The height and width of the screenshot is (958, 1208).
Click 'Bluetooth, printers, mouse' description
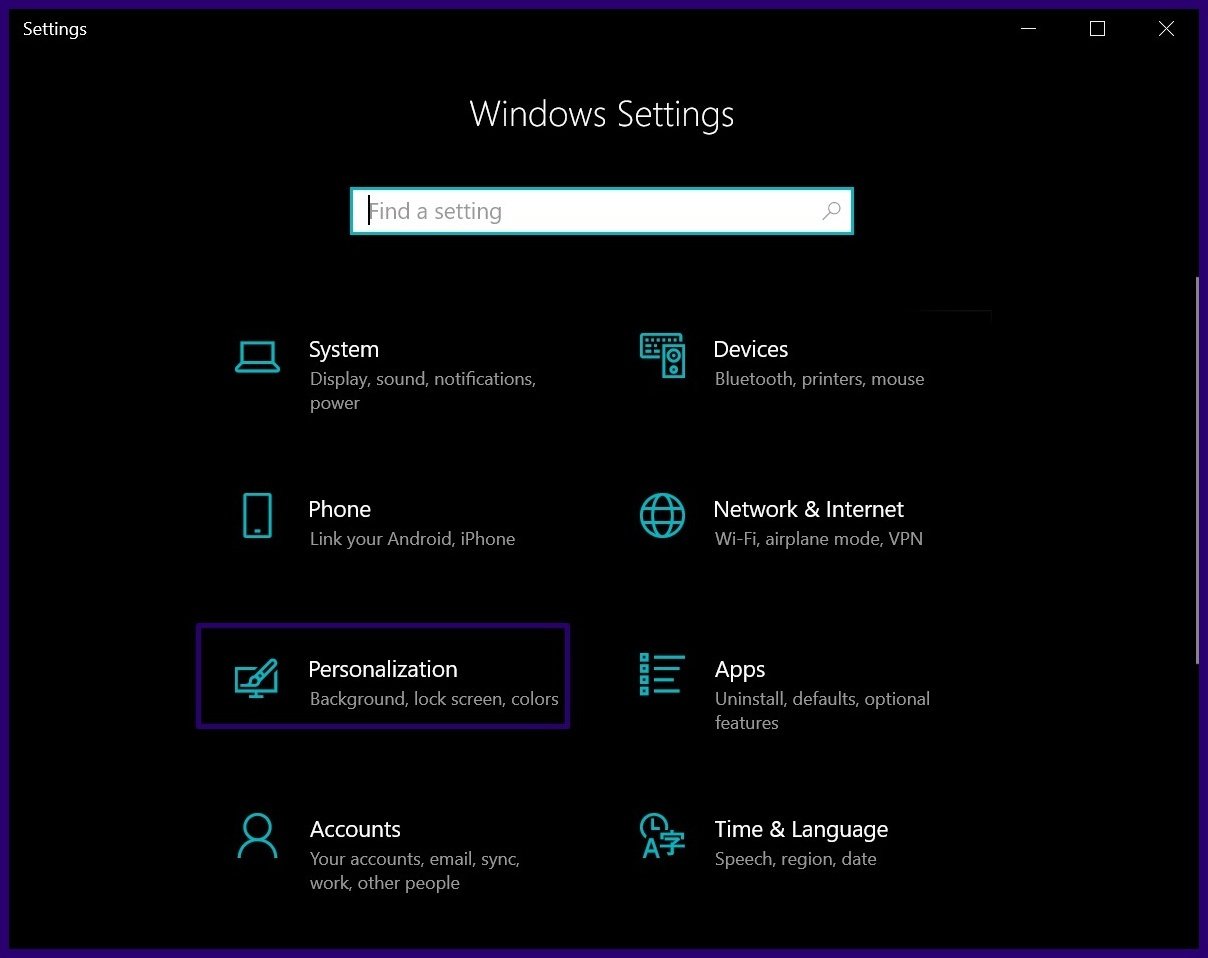(x=820, y=379)
